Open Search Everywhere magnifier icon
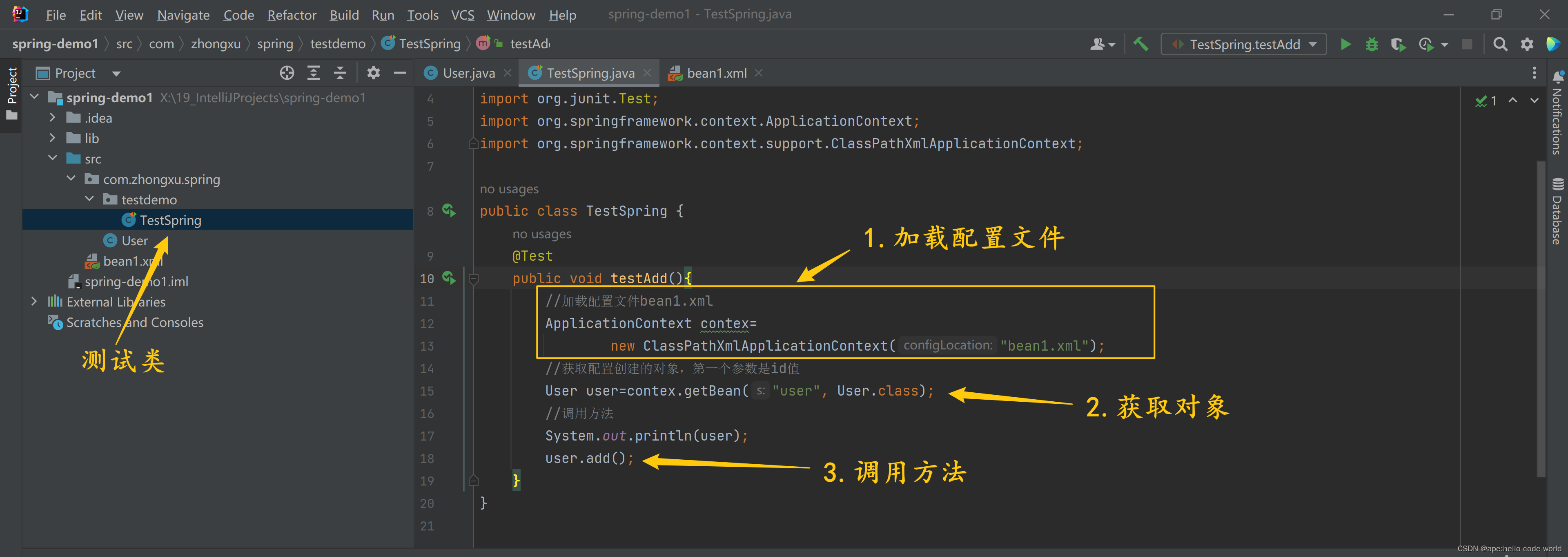 coord(1501,45)
